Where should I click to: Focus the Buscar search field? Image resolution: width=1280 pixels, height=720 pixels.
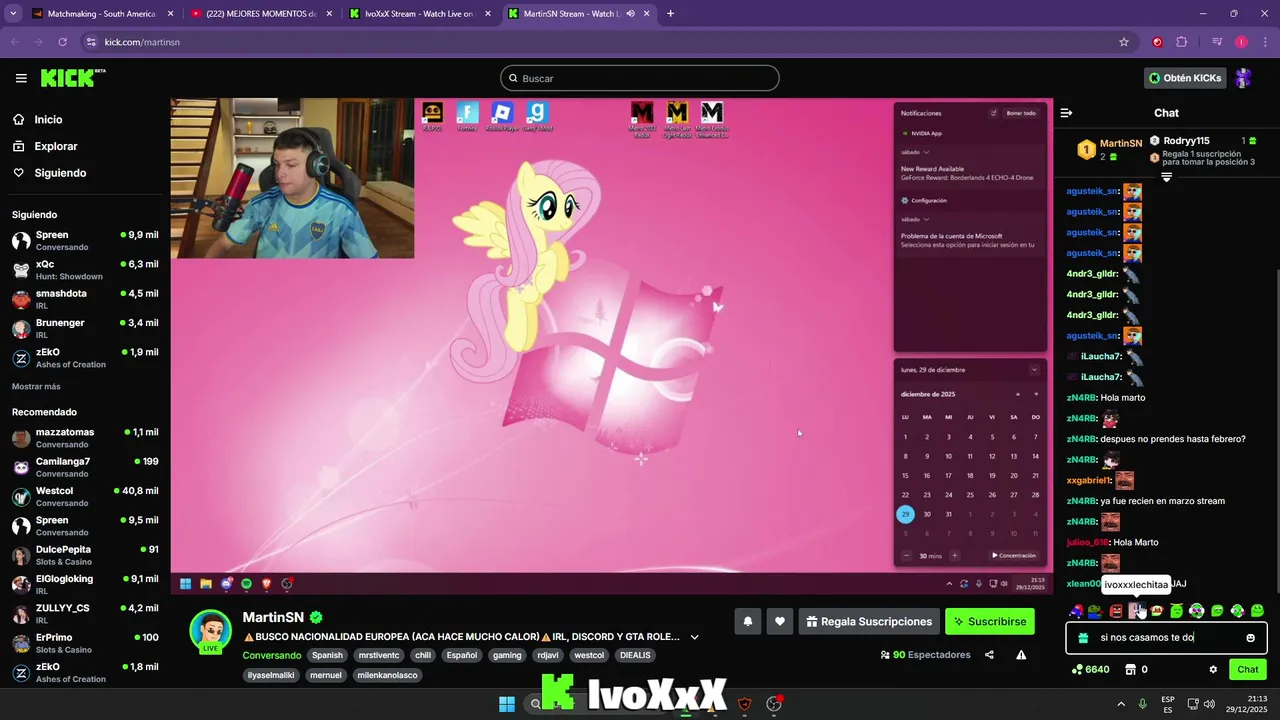coord(640,78)
